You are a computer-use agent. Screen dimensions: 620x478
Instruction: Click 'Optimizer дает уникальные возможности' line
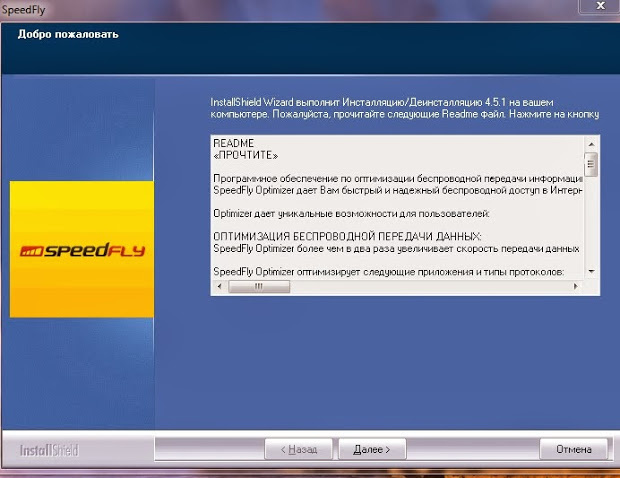[x=351, y=213]
